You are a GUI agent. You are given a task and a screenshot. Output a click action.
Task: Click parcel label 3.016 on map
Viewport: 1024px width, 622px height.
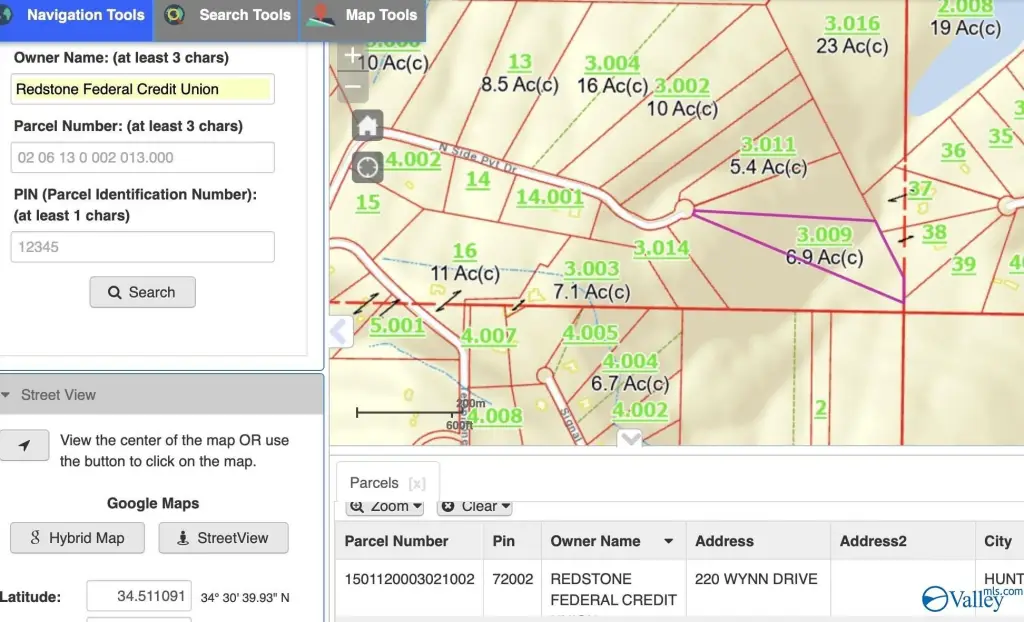point(852,24)
